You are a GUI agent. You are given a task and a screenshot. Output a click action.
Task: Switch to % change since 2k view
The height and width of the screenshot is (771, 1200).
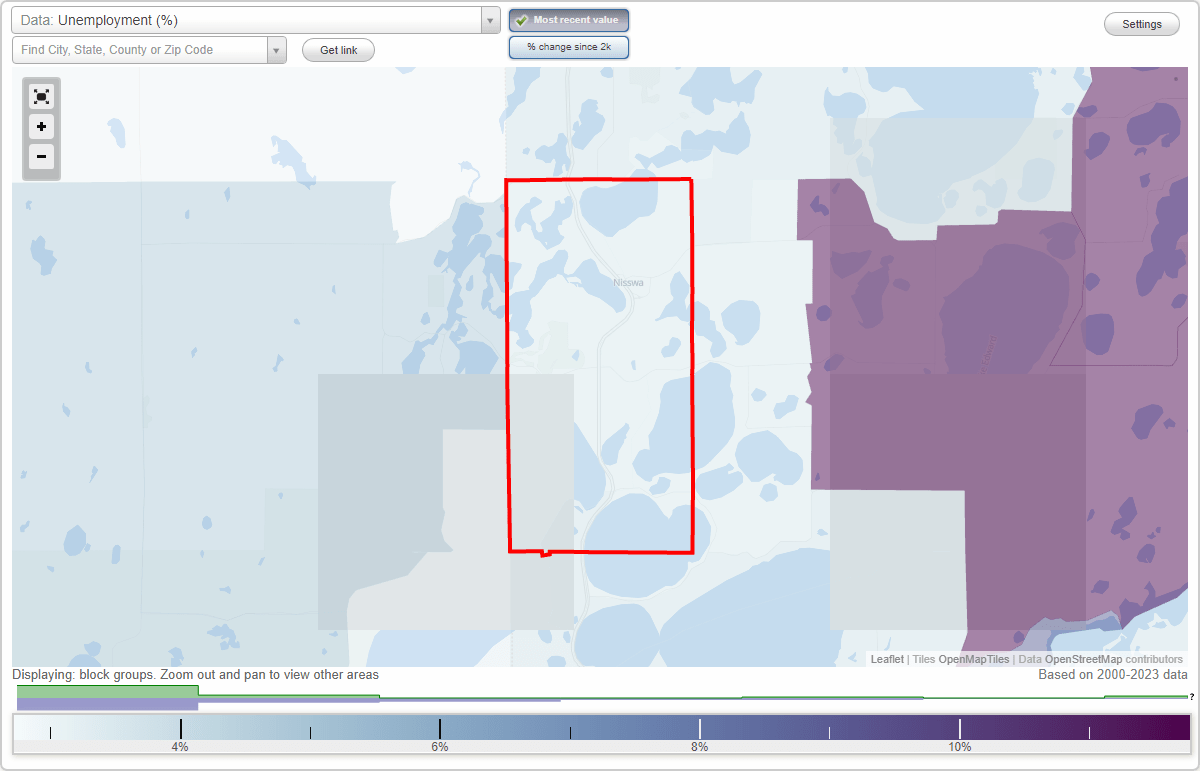pyautogui.click(x=569, y=46)
